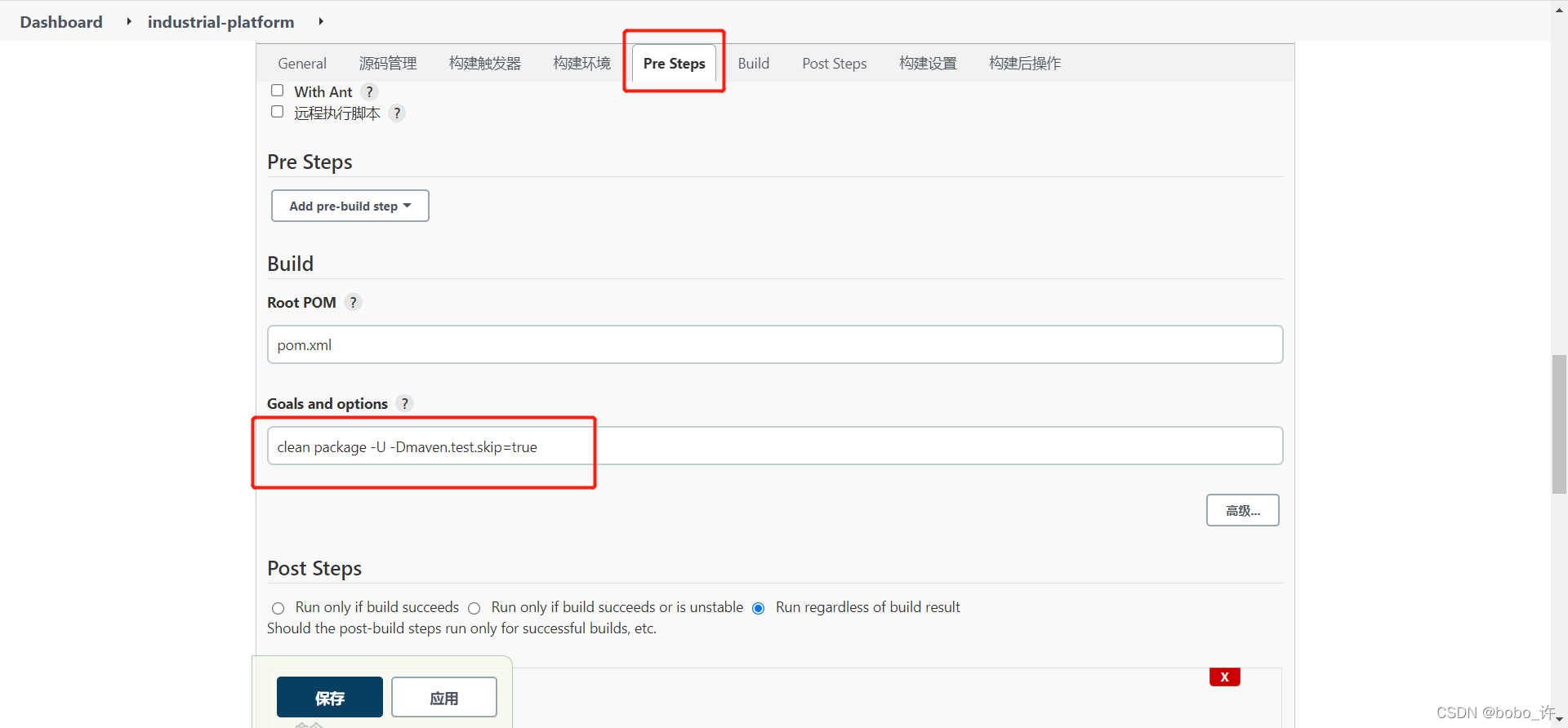Open help for With Ant option

(x=370, y=91)
